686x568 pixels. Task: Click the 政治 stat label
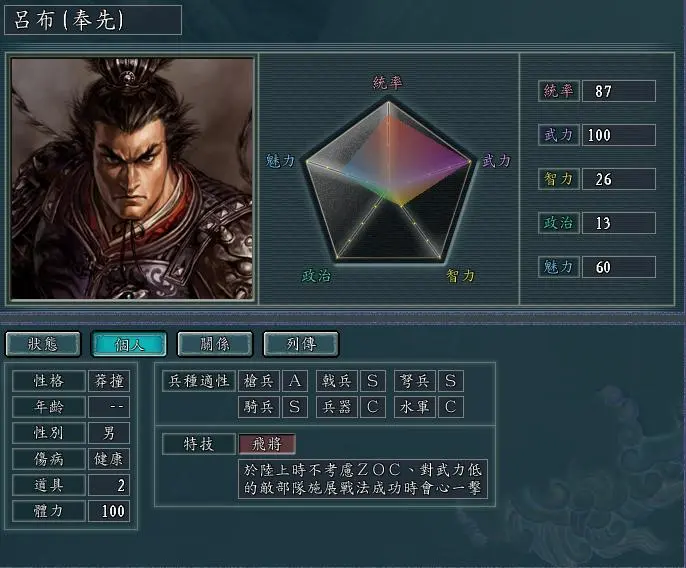tap(559, 223)
